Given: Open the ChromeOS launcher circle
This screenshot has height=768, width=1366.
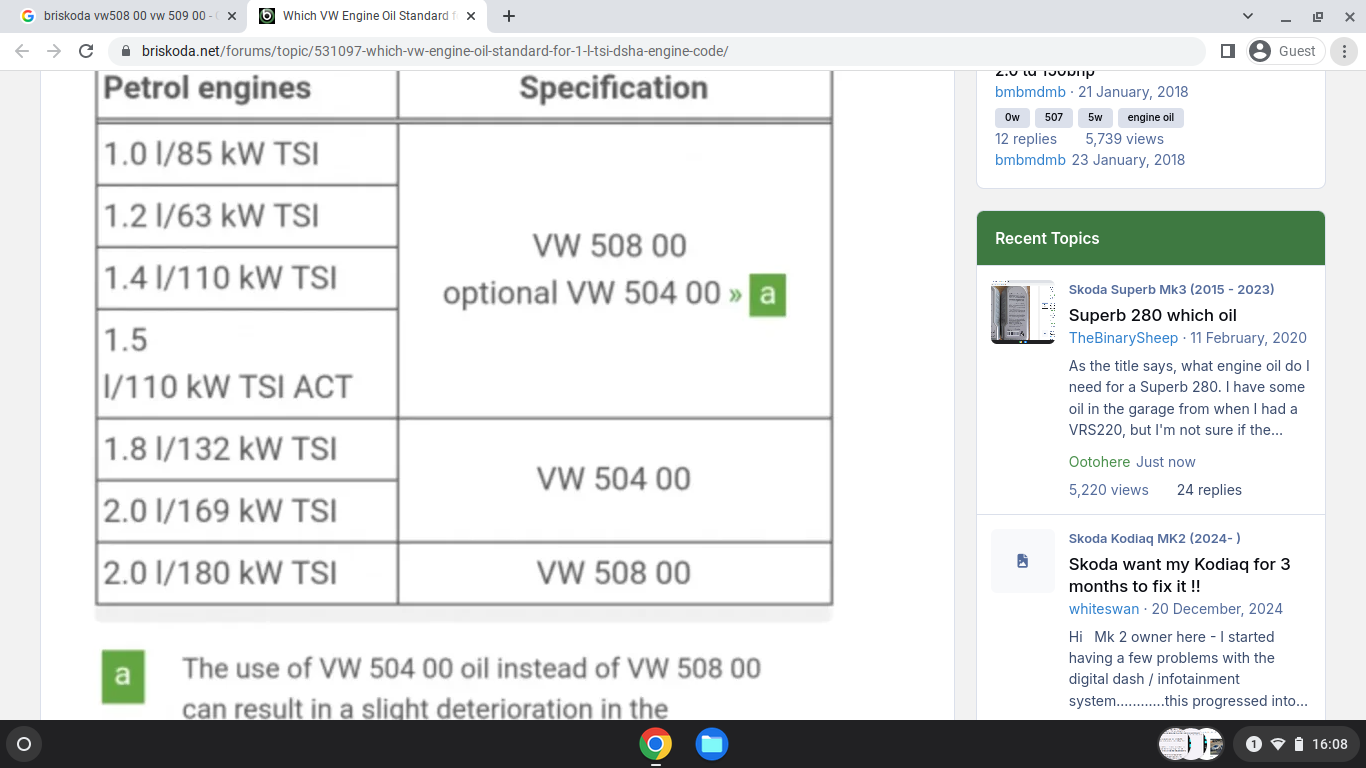Looking at the screenshot, I should click(24, 744).
